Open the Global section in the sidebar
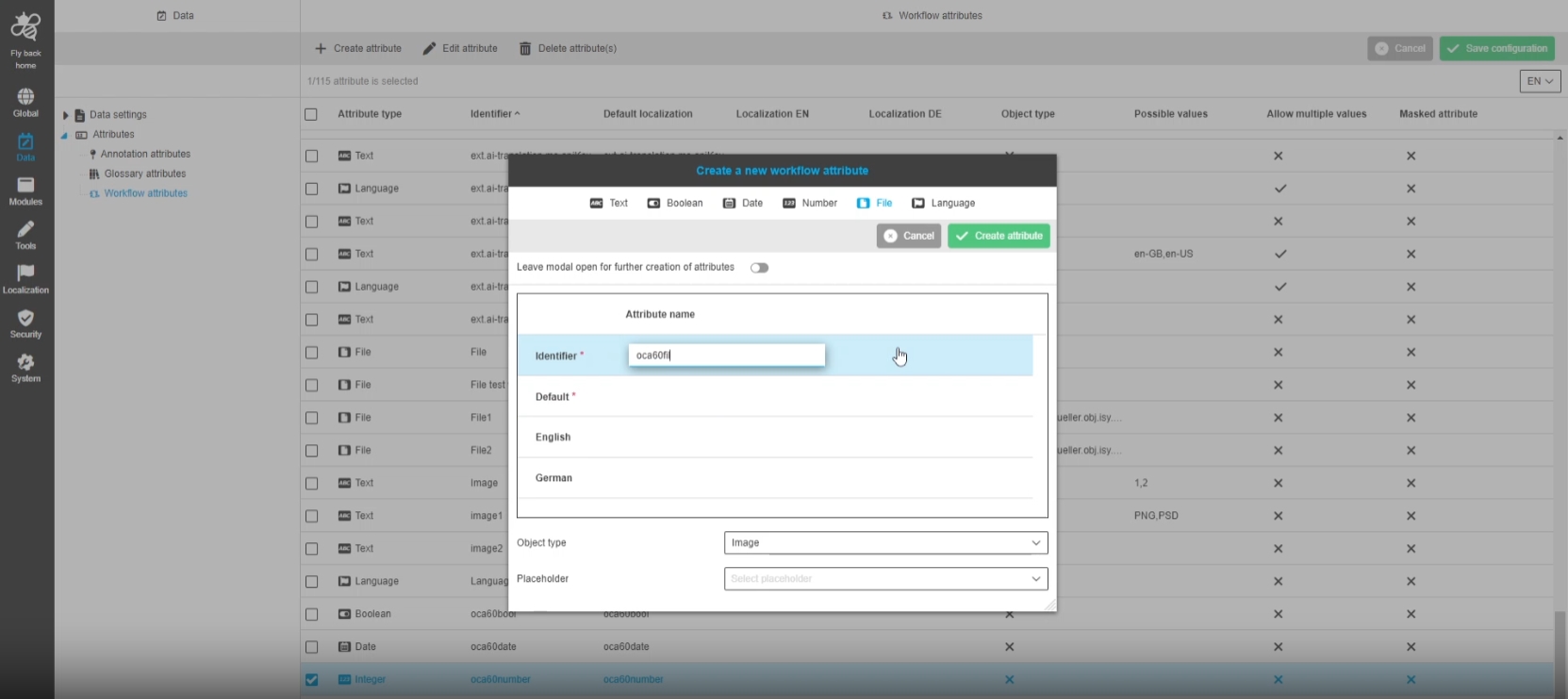The height and width of the screenshot is (699, 1568). pos(25,103)
